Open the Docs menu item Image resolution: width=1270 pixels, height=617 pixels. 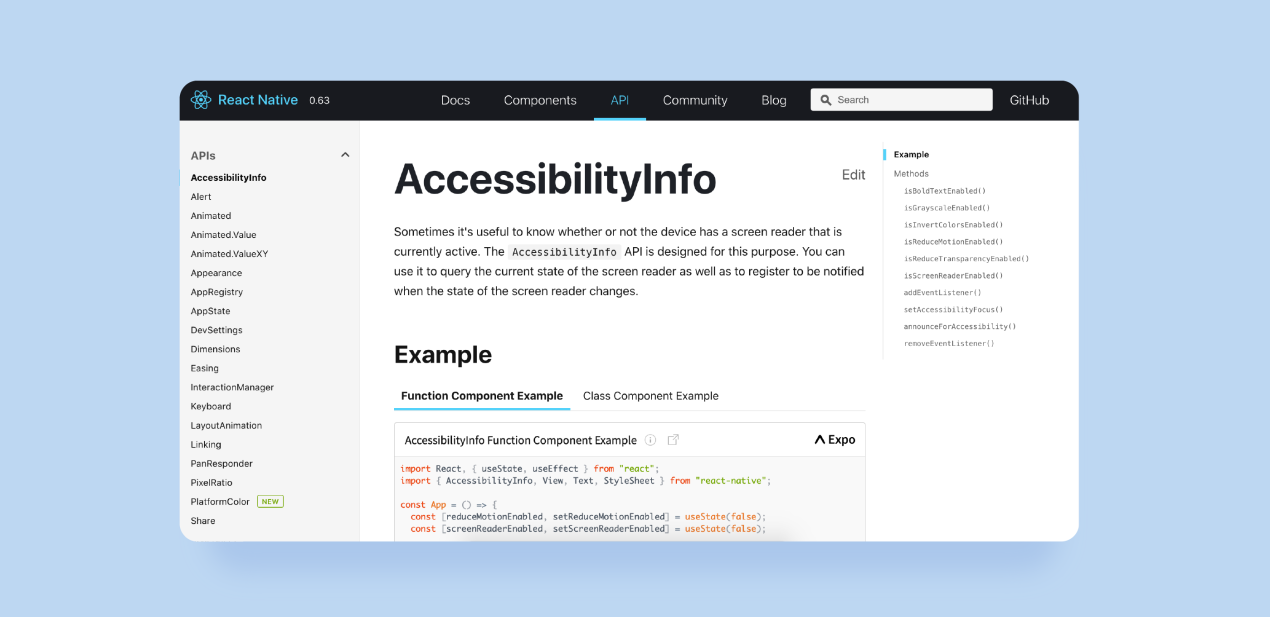point(455,100)
